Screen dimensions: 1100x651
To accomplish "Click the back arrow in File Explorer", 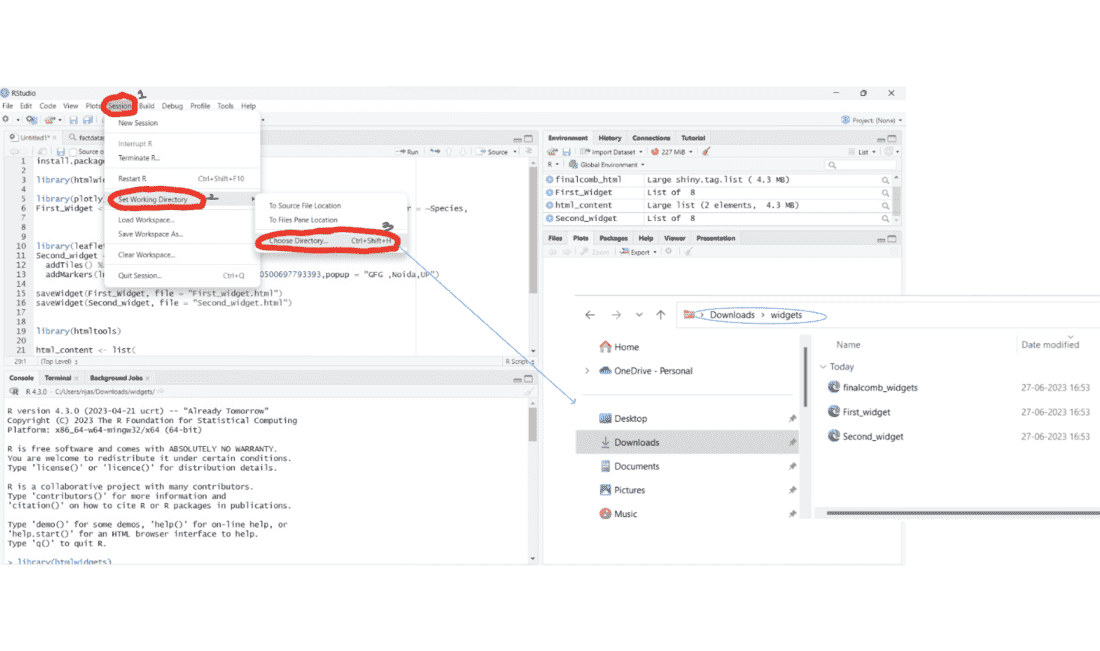I will 590,315.
